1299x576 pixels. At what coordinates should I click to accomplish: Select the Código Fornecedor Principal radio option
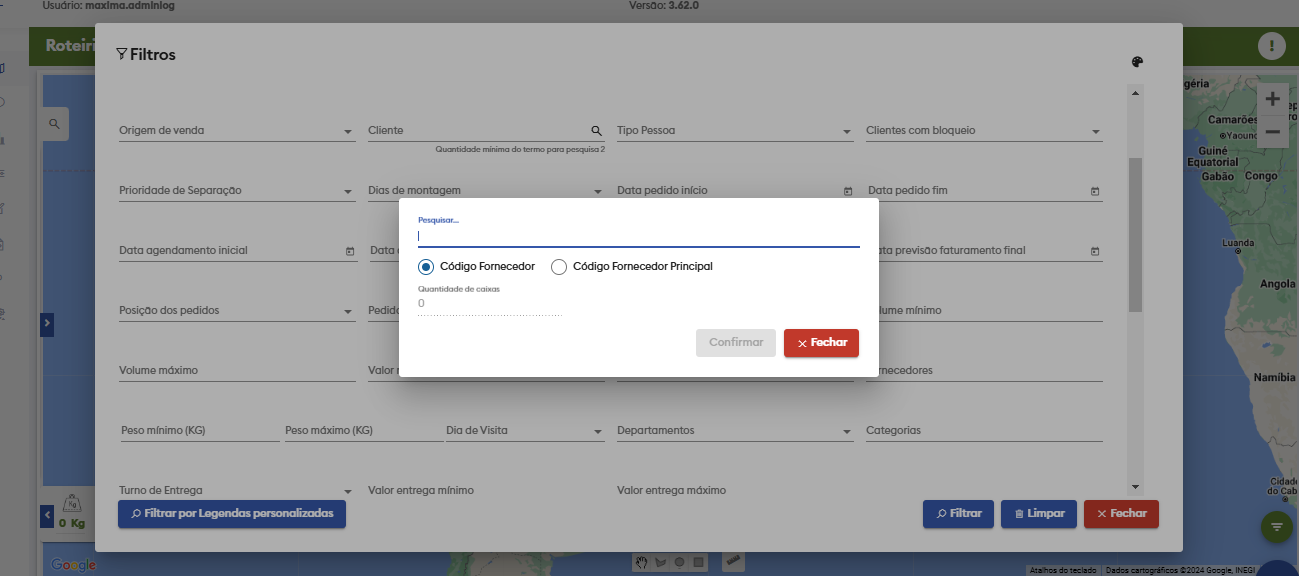click(x=559, y=267)
